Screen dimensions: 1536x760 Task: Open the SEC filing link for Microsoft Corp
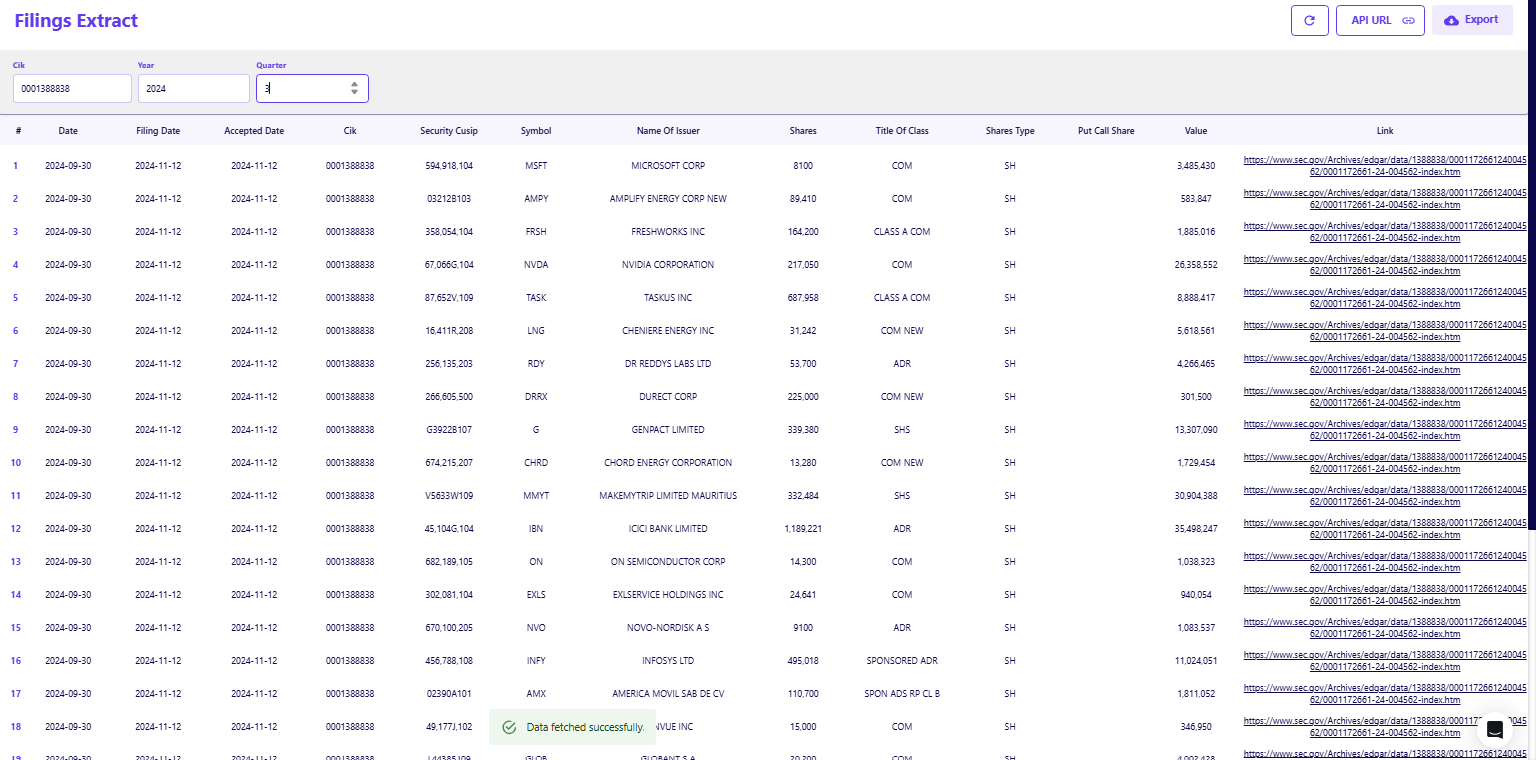pos(1385,165)
